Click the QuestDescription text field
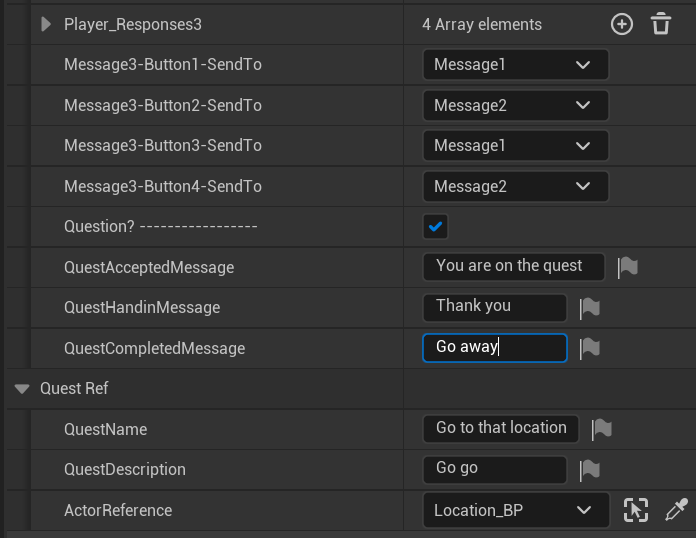 click(495, 469)
